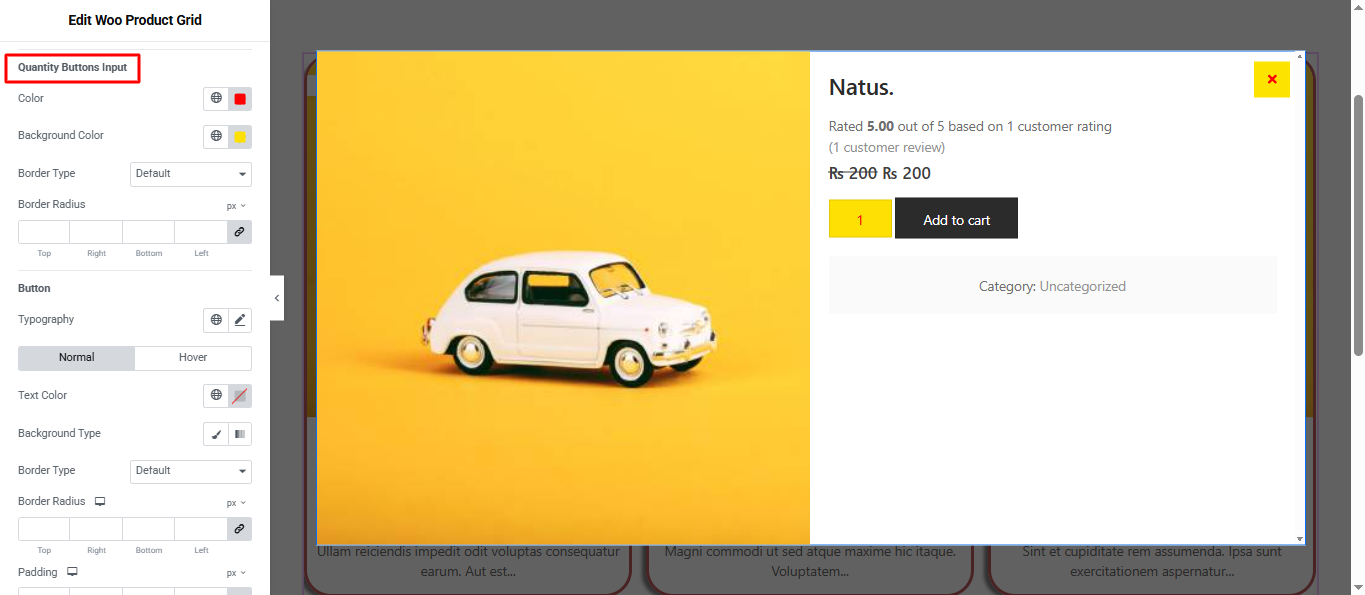Click the globe icon beside Text Color

click(216, 396)
